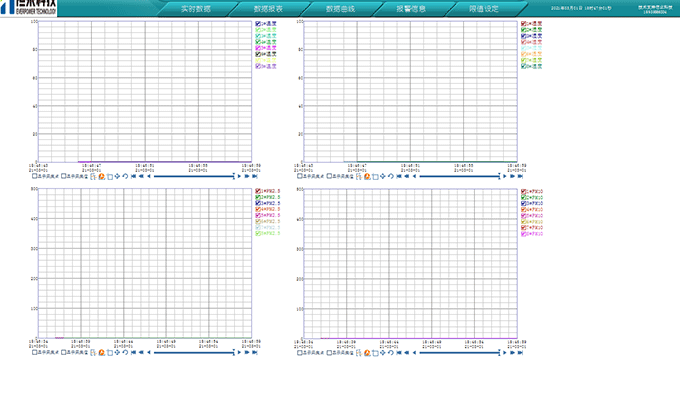Click the undo arrow icon under bottom-right chart
The image size is (680, 406).
(x=391, y=352)
